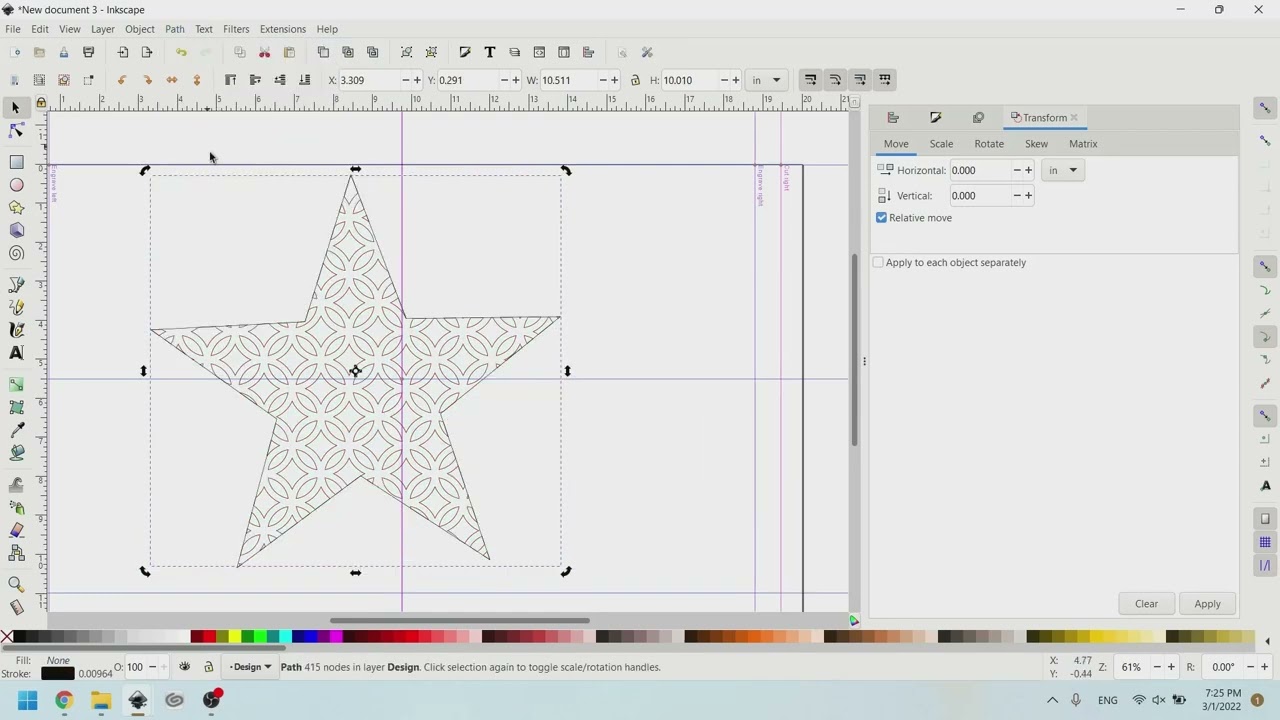
Task: Open the File menu
Action: point(13,29)
